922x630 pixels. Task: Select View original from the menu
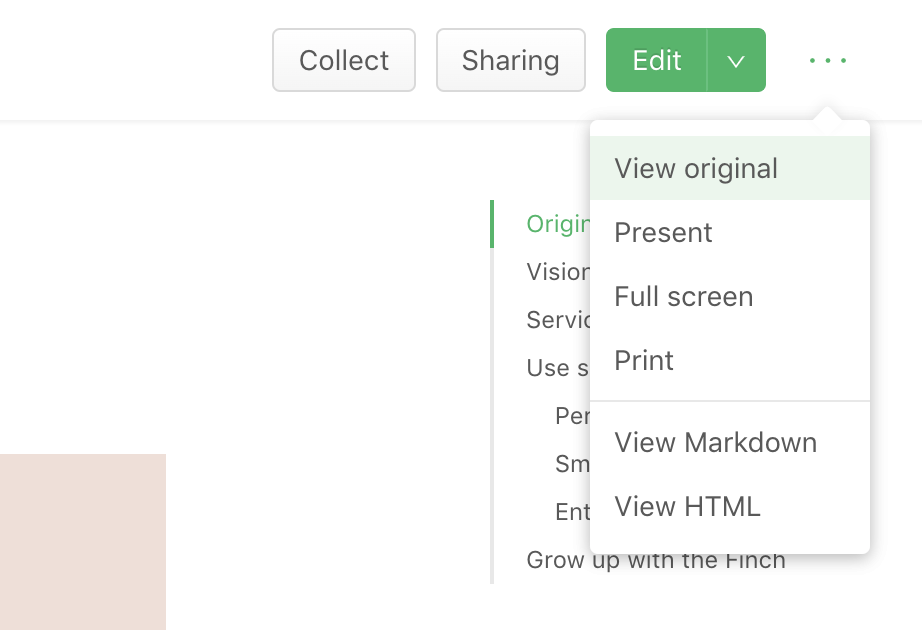tap(696, 168)
